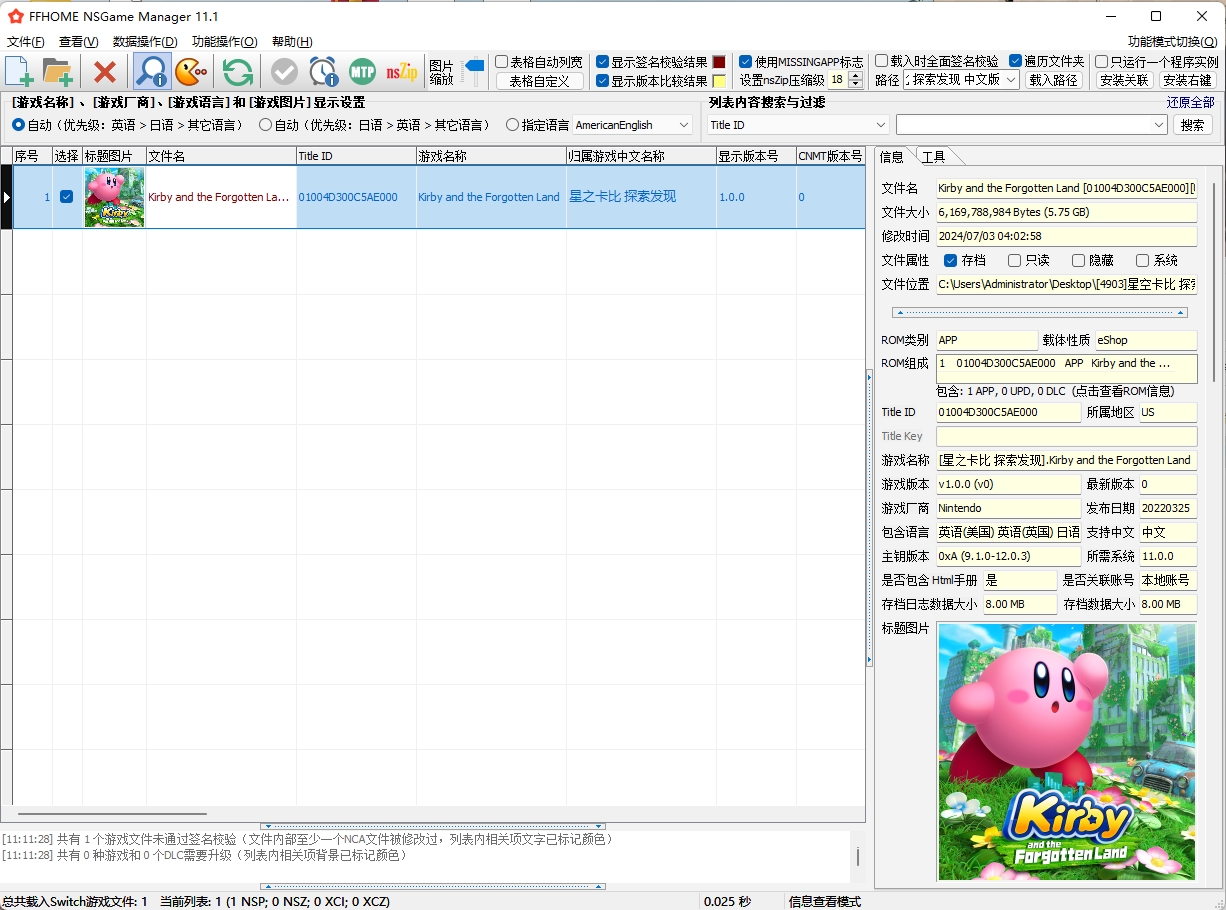Click the Pac-Man icon in toolbar

191,72
